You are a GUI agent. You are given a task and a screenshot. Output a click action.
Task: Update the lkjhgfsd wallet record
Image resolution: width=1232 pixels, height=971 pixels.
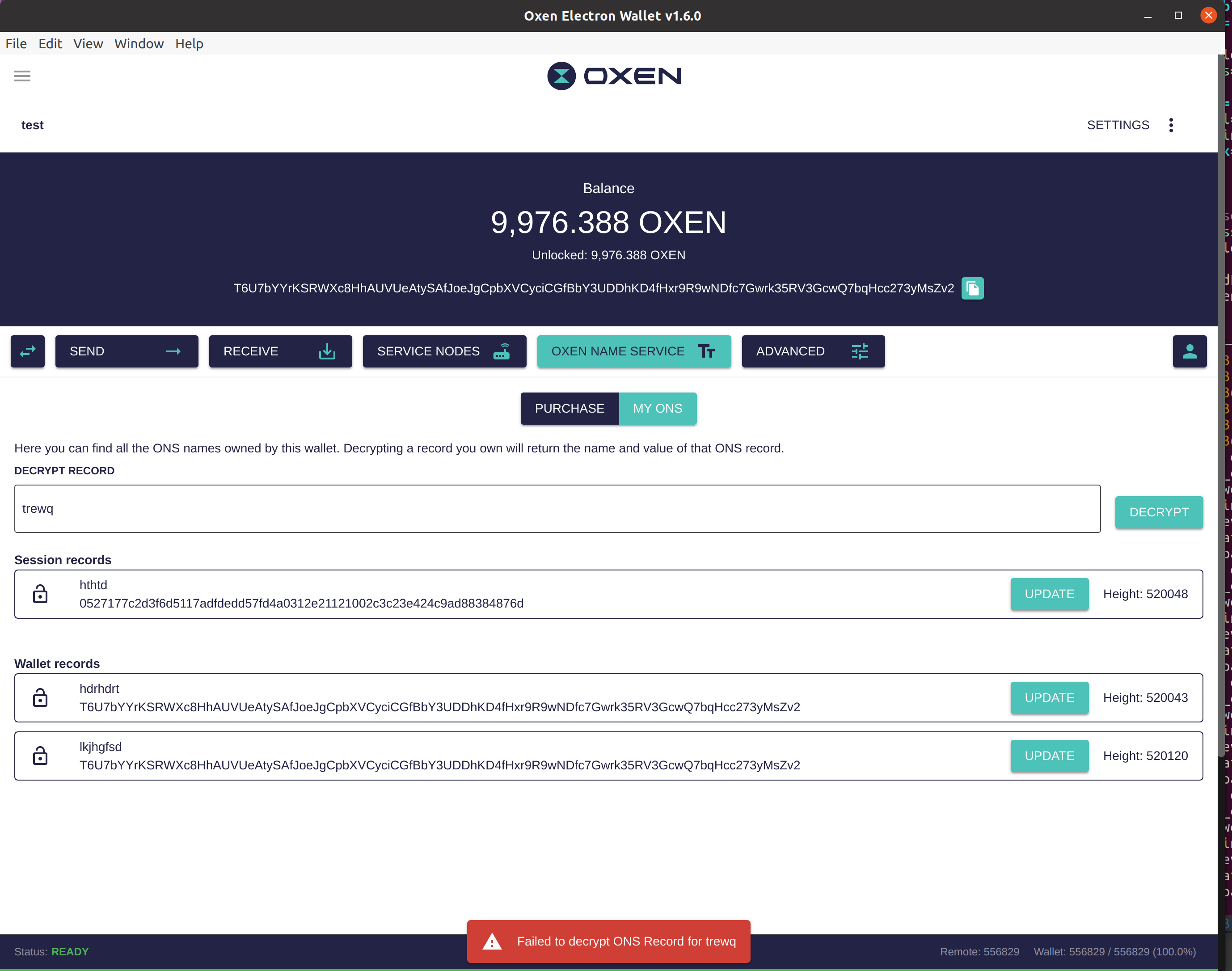click(1049, 756)
